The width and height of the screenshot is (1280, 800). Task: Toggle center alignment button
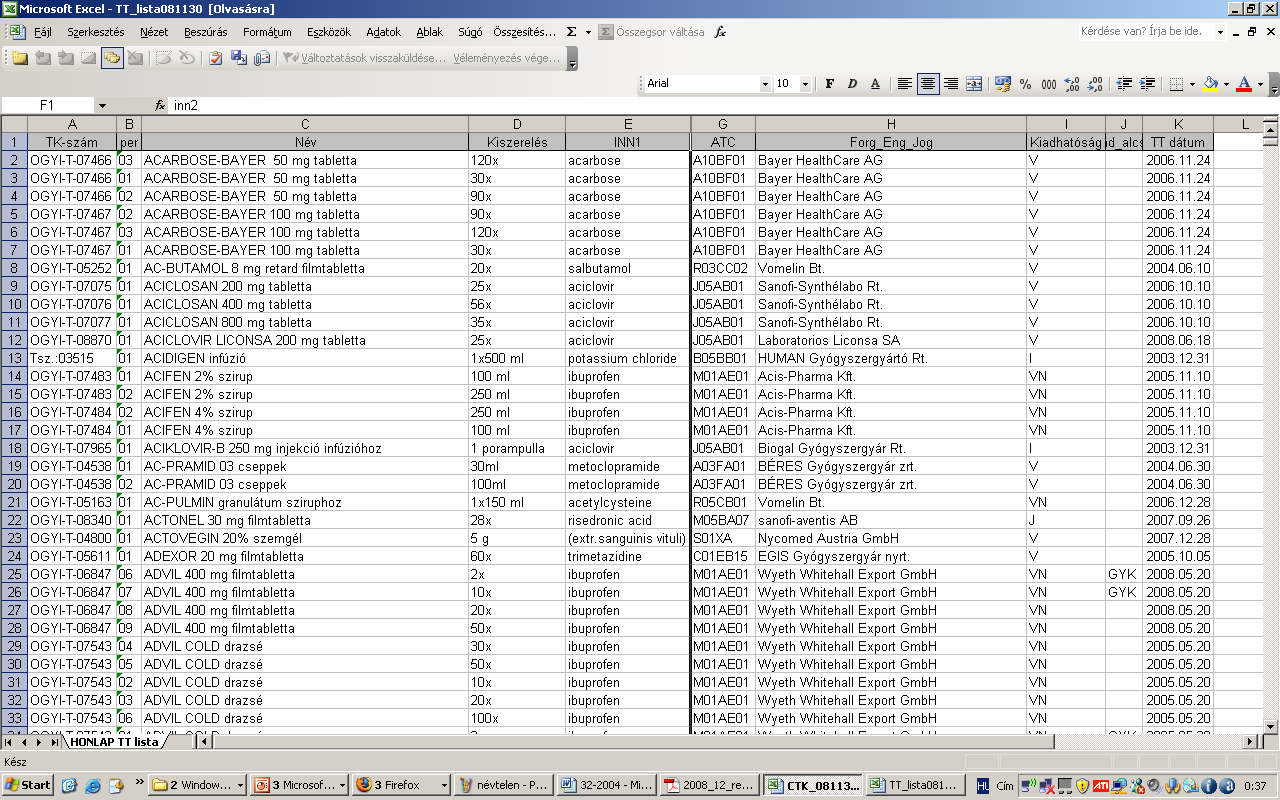coord(928,84)
